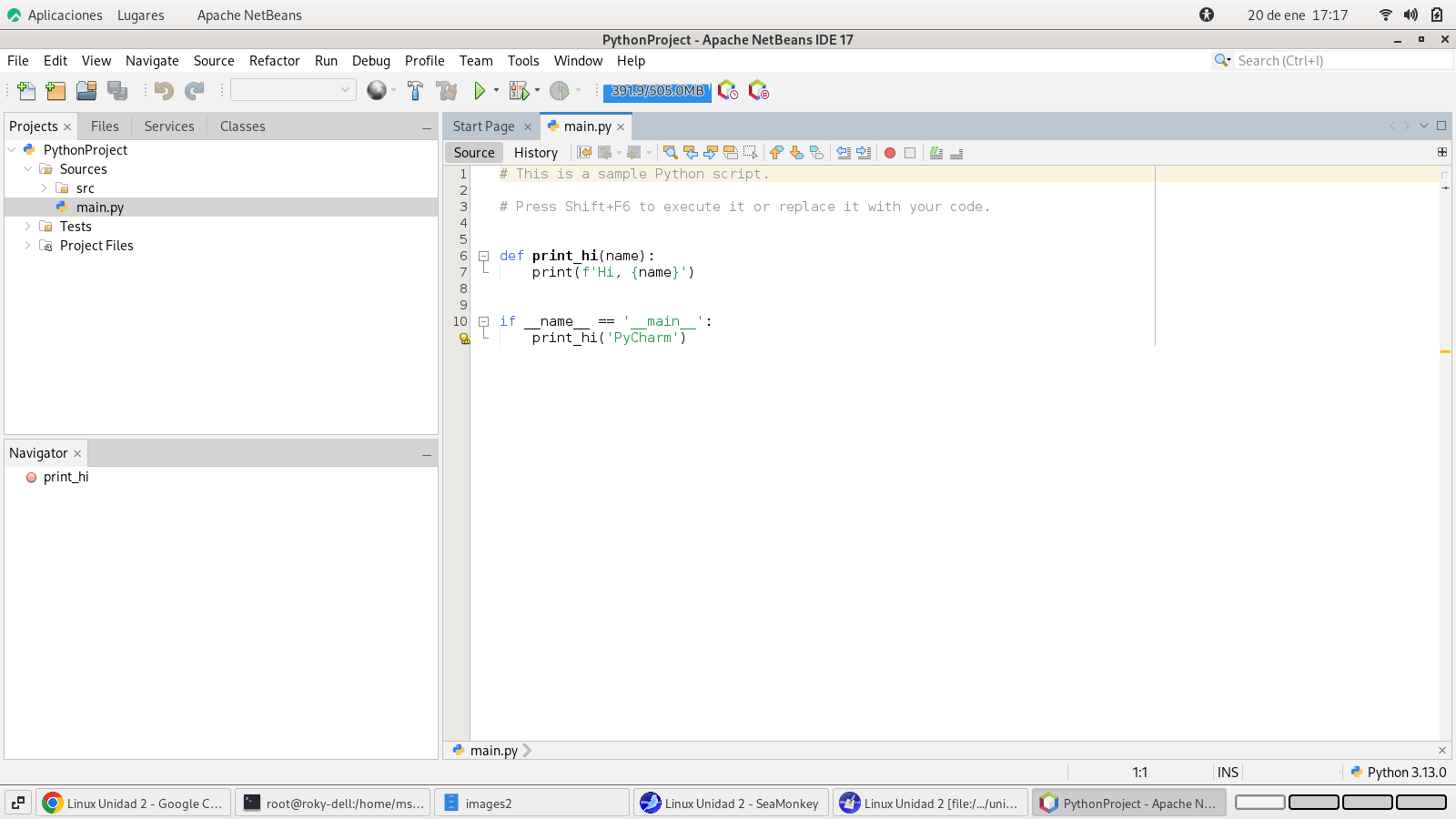This screenshot has height=819, width=1456.
Task: Click the Find Selection magnifier icon
Action: point(671,153)
